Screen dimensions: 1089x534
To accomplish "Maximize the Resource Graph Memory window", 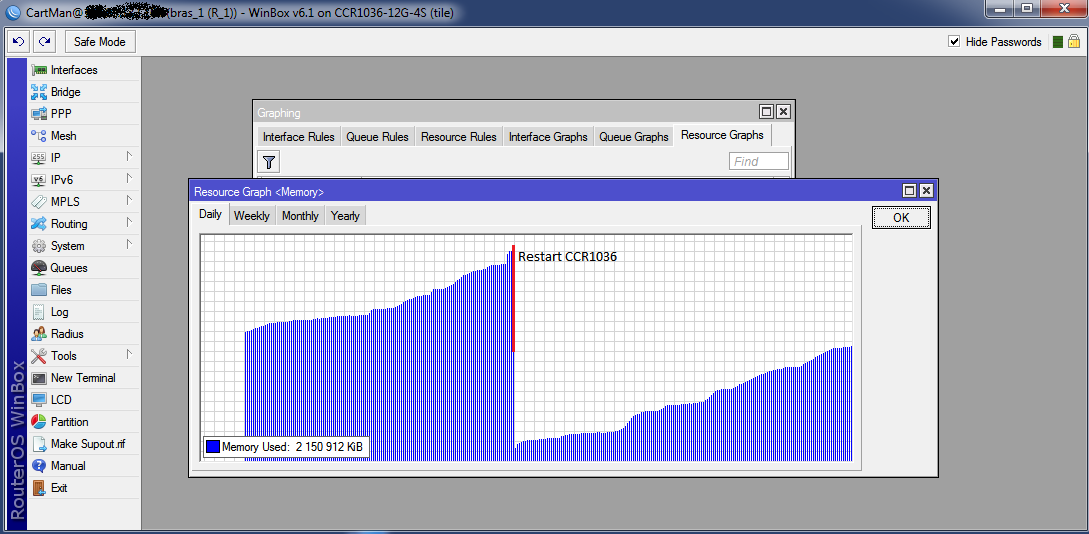I will [x=908, y=191].
